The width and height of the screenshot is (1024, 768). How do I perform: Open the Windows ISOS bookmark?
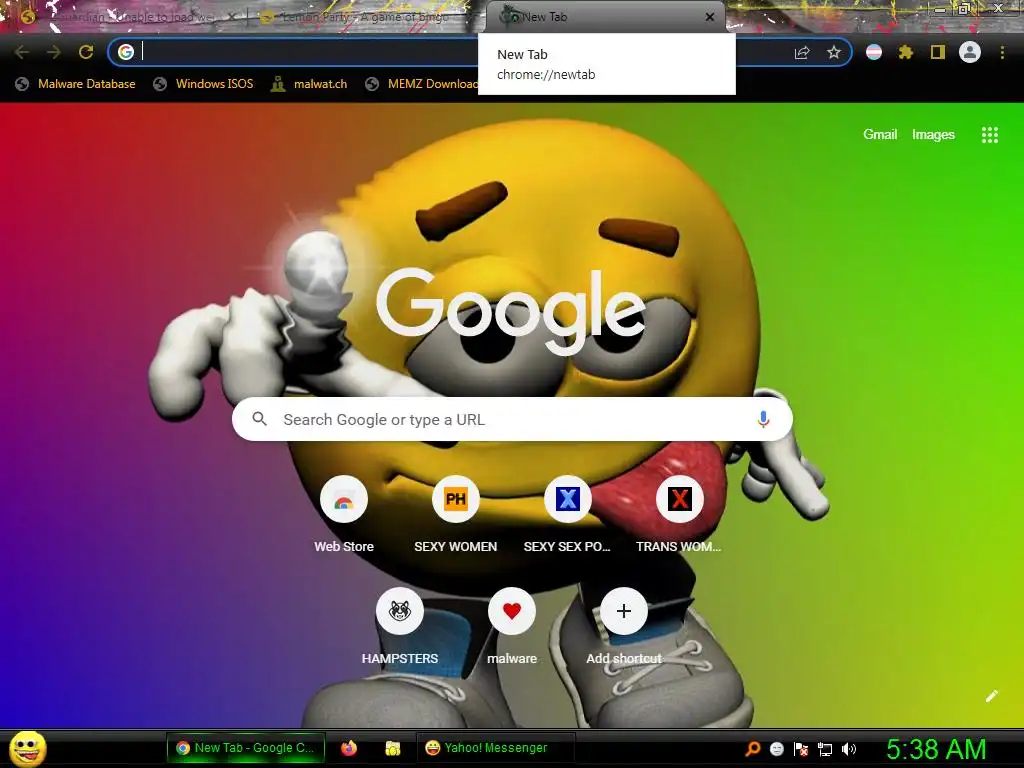point(203,84)
